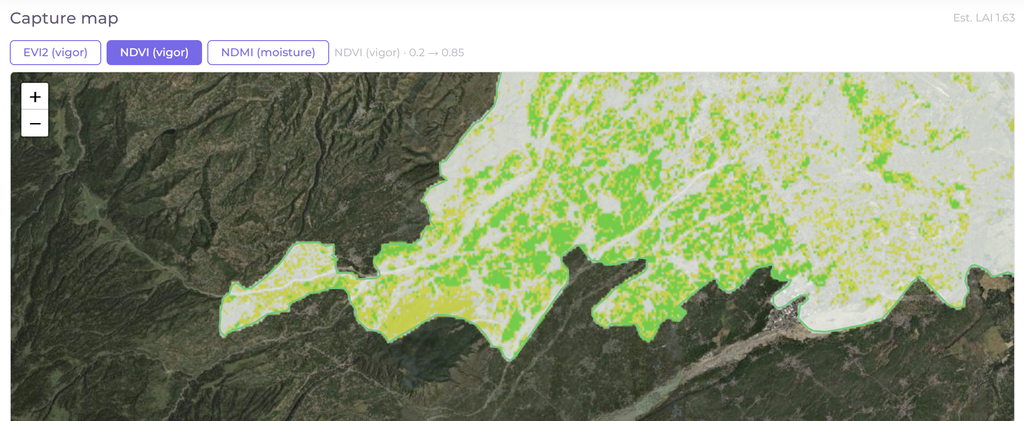
Task: Click the Est. LAI 1.63 readout
Action: pyautogui.click(x=984, y=18)
